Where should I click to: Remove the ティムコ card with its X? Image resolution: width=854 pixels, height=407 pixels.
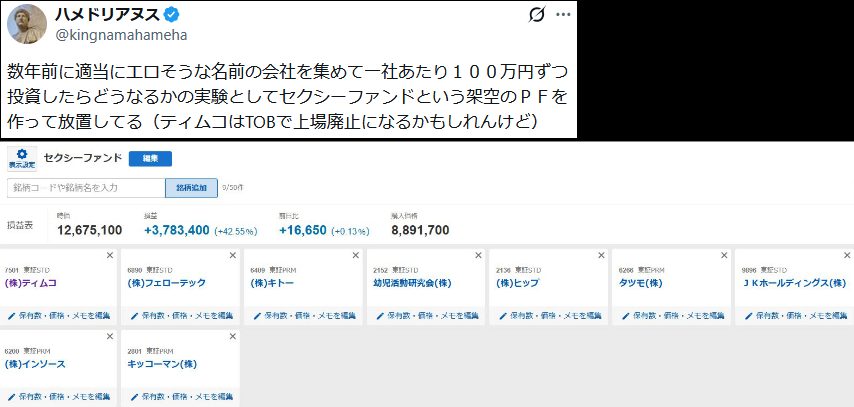(x=110, y=256)
